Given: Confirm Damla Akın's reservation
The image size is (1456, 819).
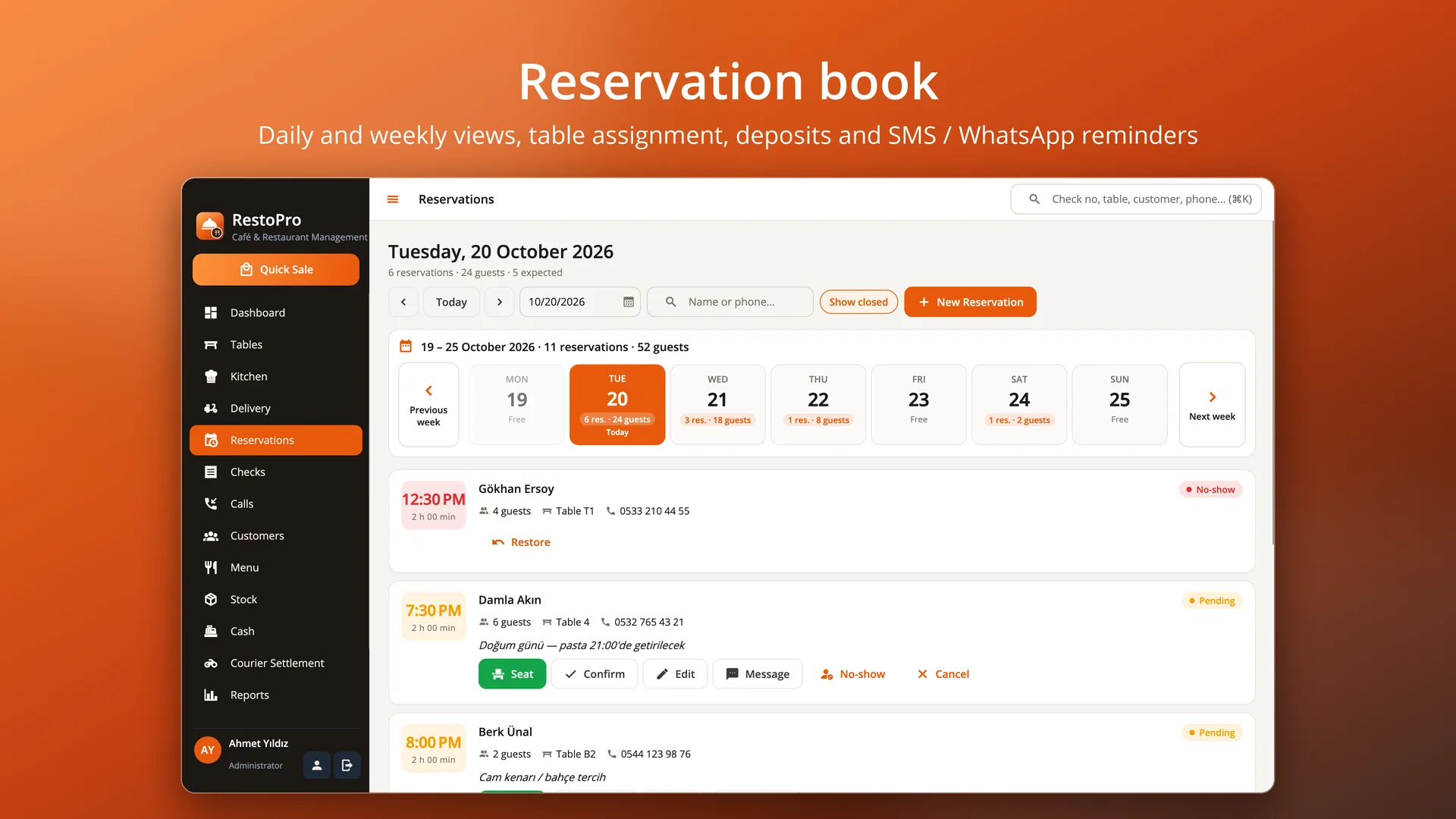Looking at the screenshot, I should (595, 674).
